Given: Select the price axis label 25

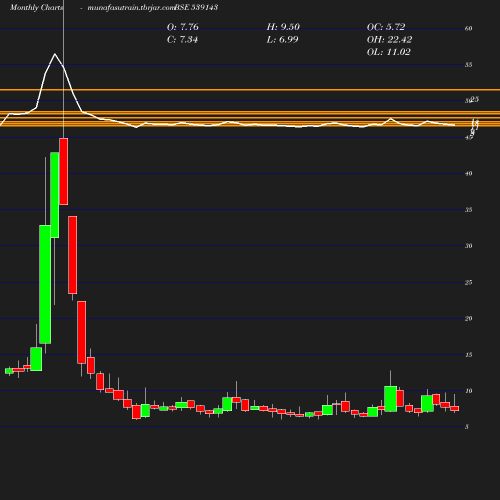Looking at the screenshot, I should (468, 283).
